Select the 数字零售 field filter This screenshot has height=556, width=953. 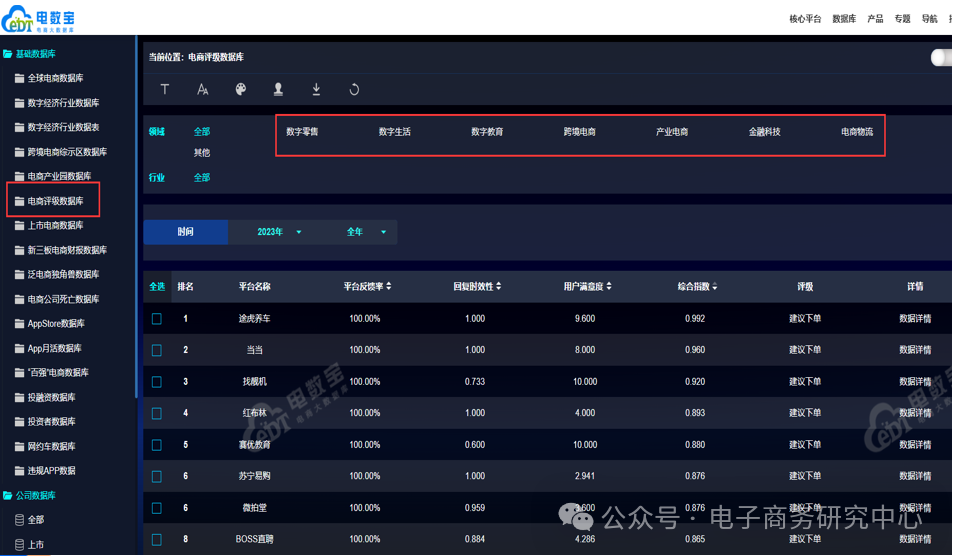[x=302, y=131]
